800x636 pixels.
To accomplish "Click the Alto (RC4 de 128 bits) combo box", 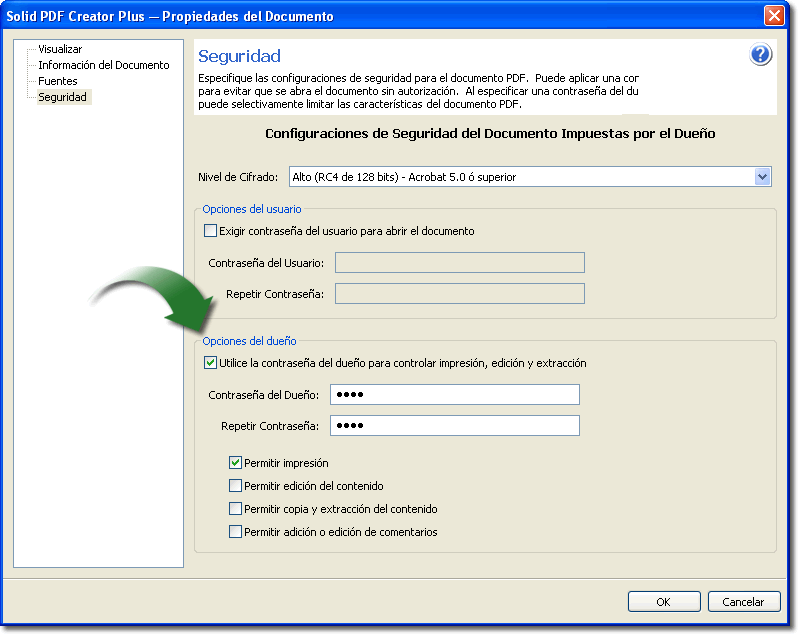I will 530,177.
